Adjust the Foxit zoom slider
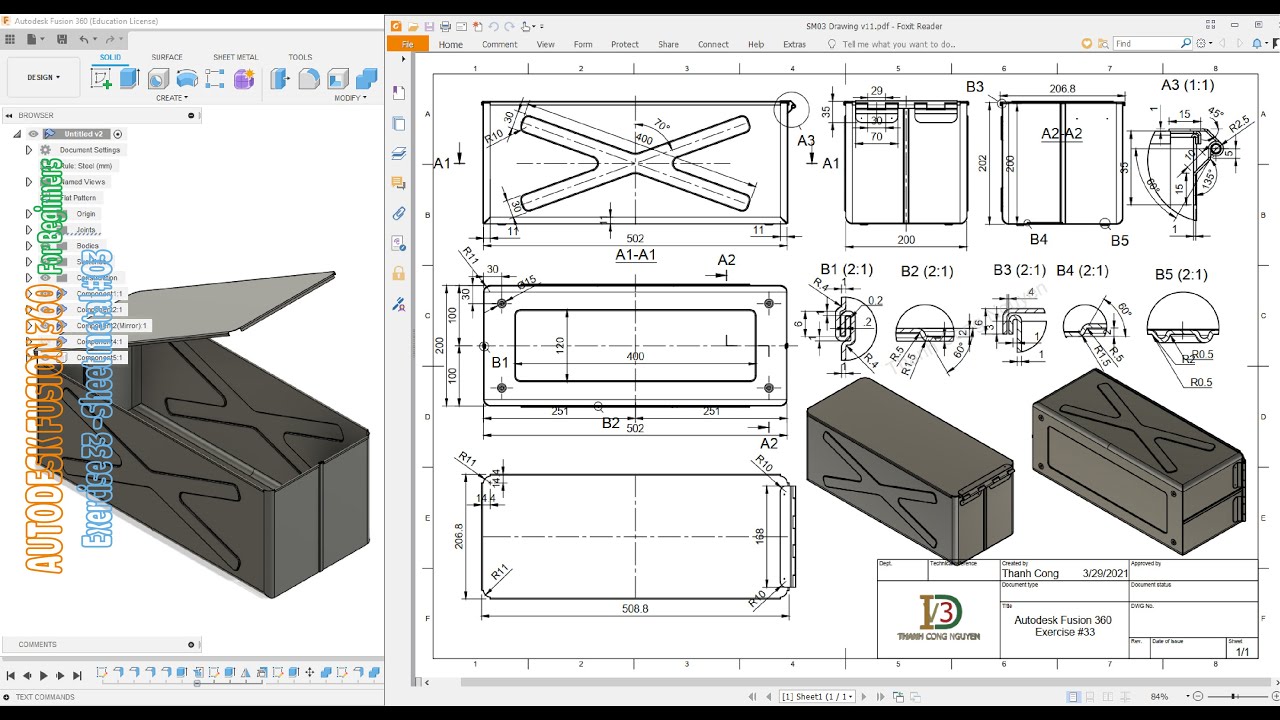This screenshot has height=720, width=1280. pos(1235,696)
